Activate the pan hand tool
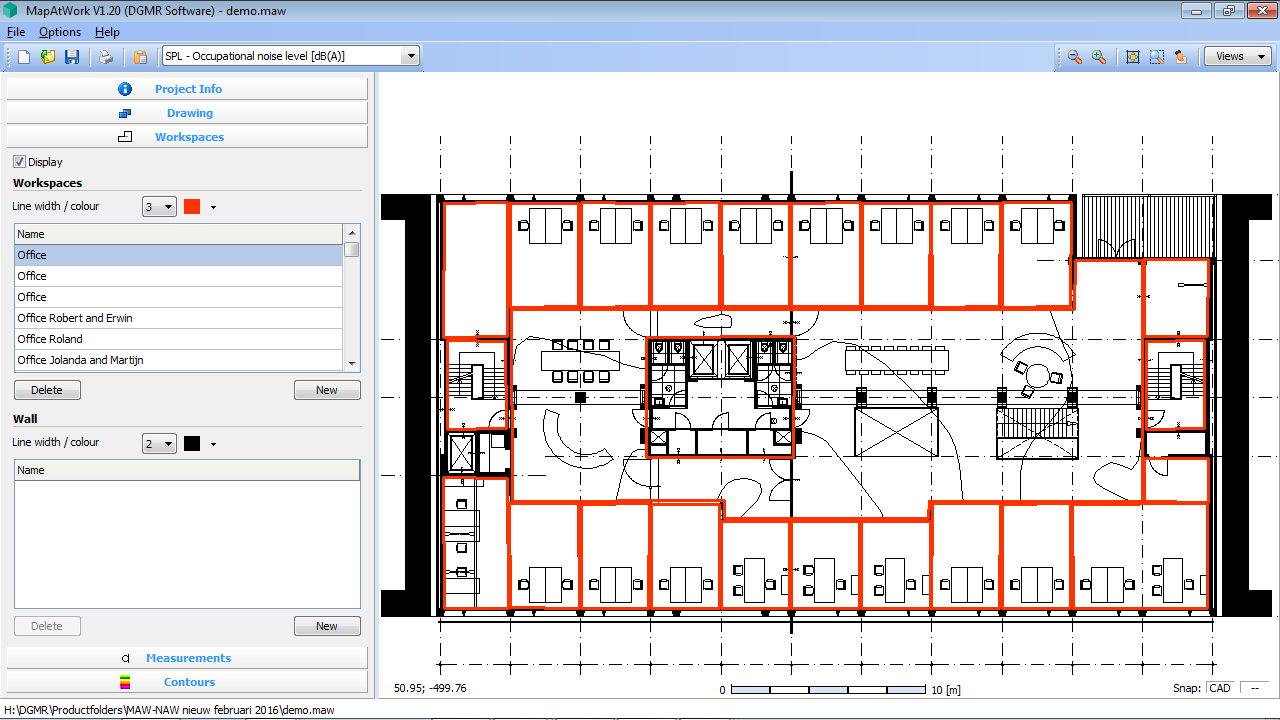The image size is (1280, 720). pos(1181,57)
